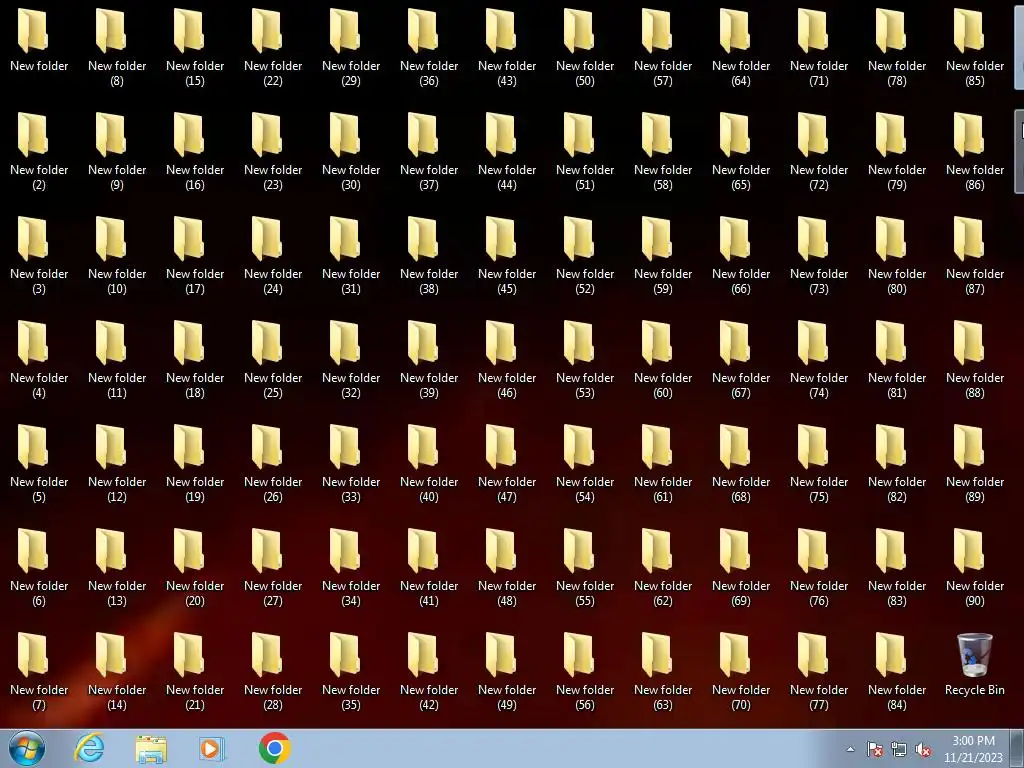Image resolution: width=1024 pixels, height=768 pixels.
Task: Click the network status tray icon
Action: pos(899,750)
